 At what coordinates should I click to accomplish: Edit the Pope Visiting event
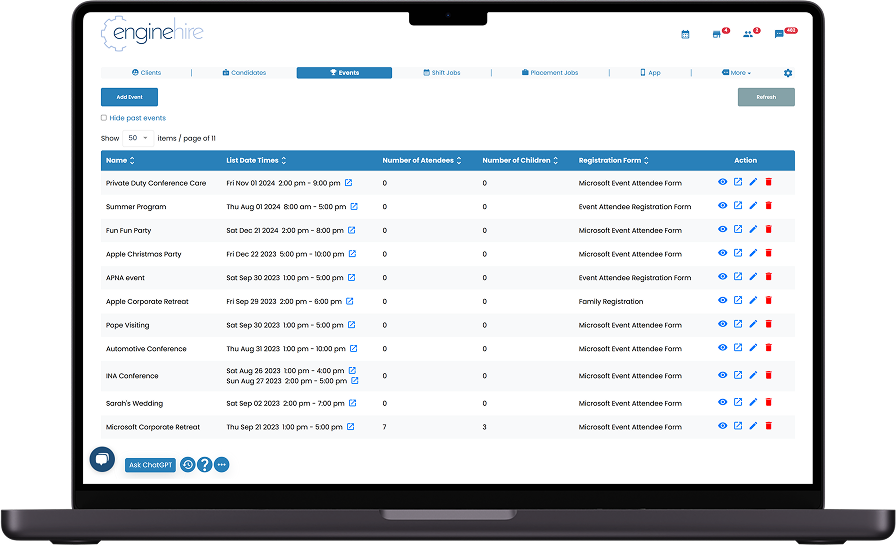pyautogui.click(x=753, y=324)
